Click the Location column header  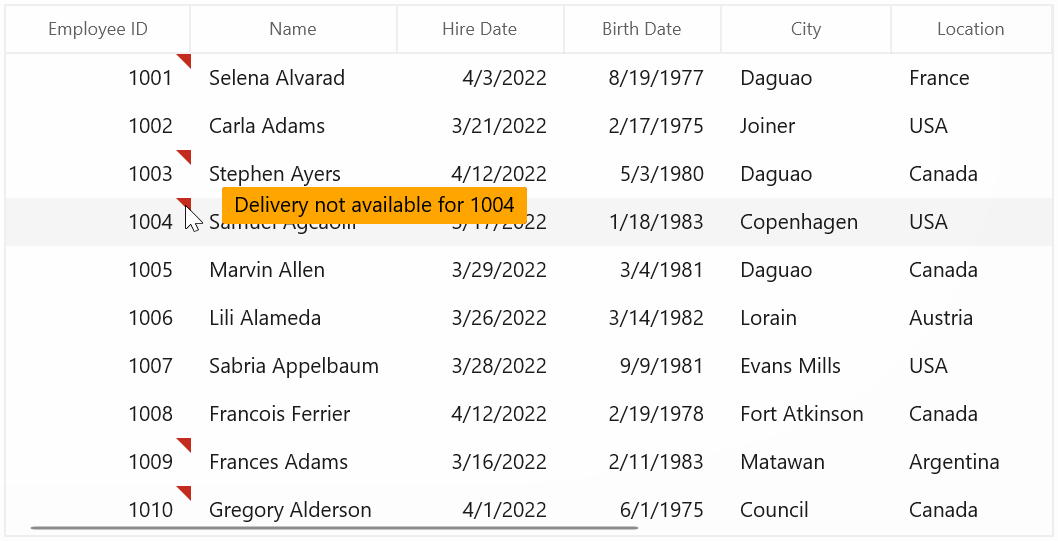971,29
